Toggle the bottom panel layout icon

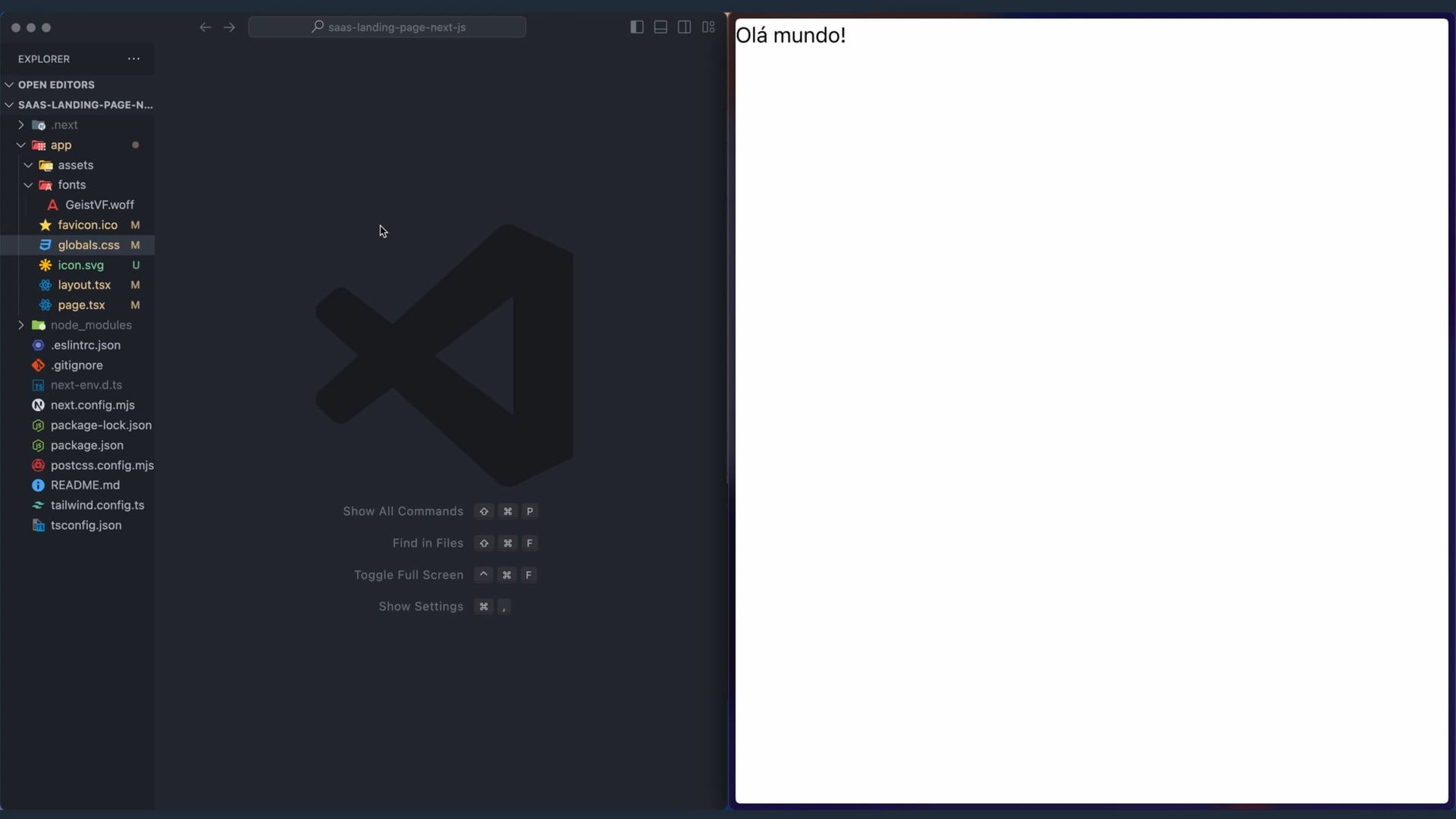[x=661, y=27]
